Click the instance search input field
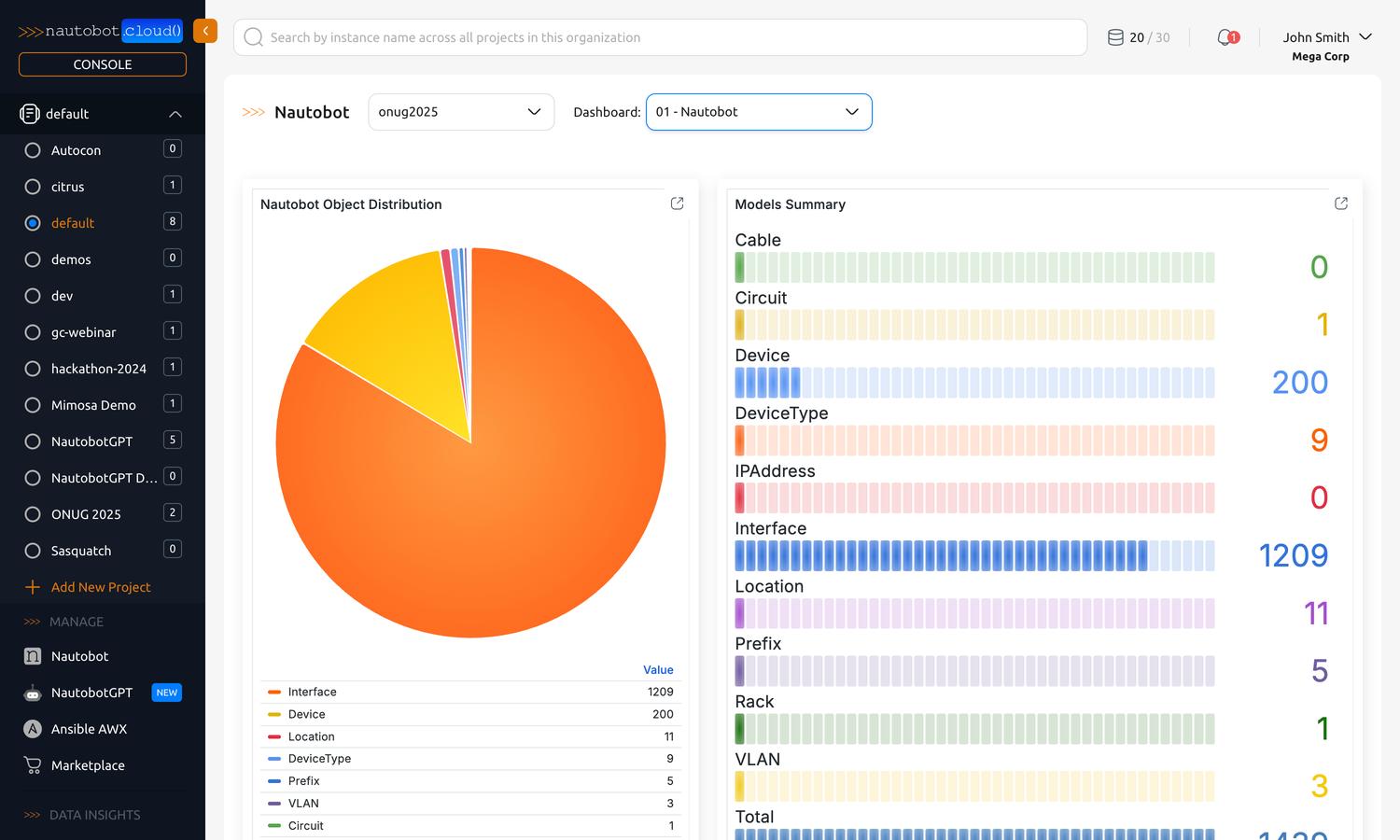Viewport: 1400px width, 840px height. point(653,37)
